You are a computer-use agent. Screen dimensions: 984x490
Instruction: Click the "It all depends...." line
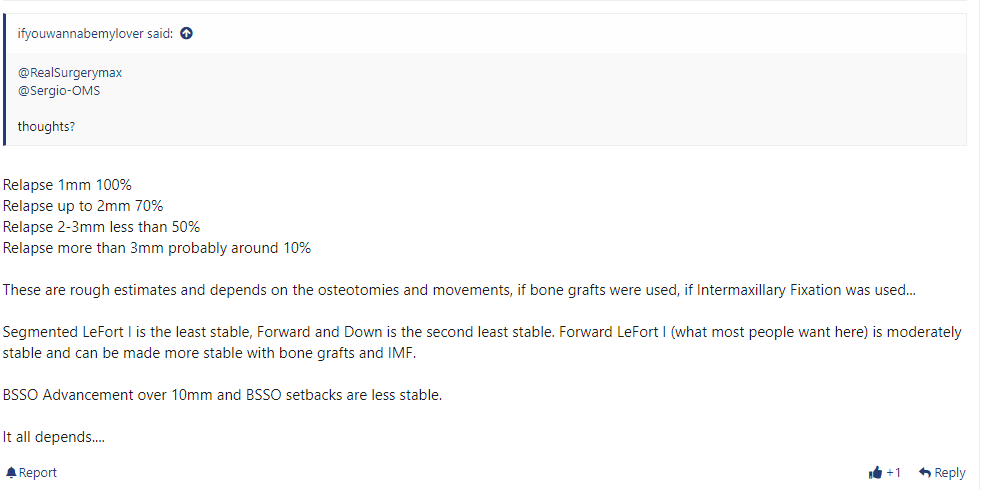pos(53,437)
